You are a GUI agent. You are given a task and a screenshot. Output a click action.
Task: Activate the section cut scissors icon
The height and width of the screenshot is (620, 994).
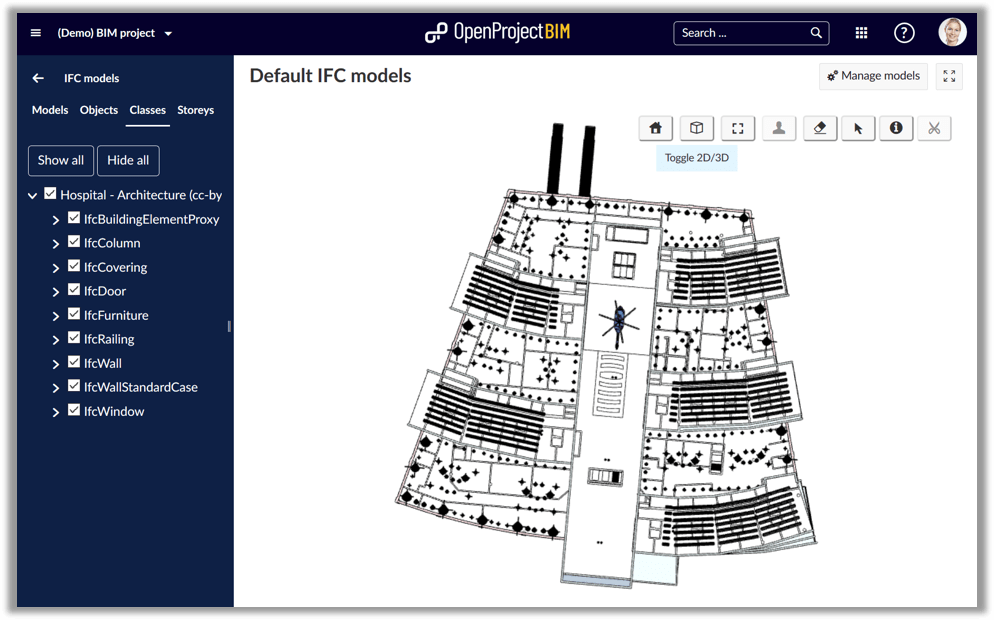[933, 128]
